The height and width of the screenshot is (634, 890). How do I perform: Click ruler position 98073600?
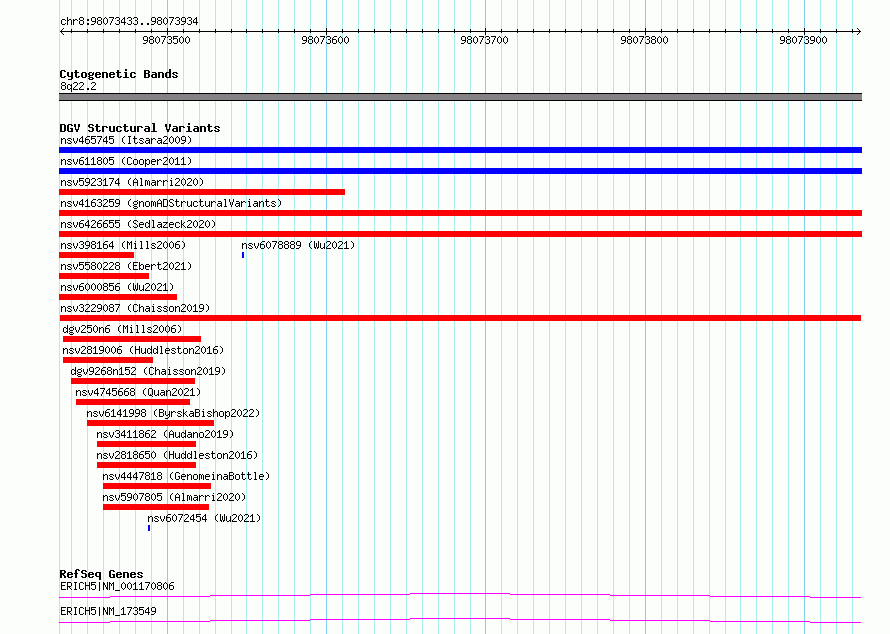325,40
